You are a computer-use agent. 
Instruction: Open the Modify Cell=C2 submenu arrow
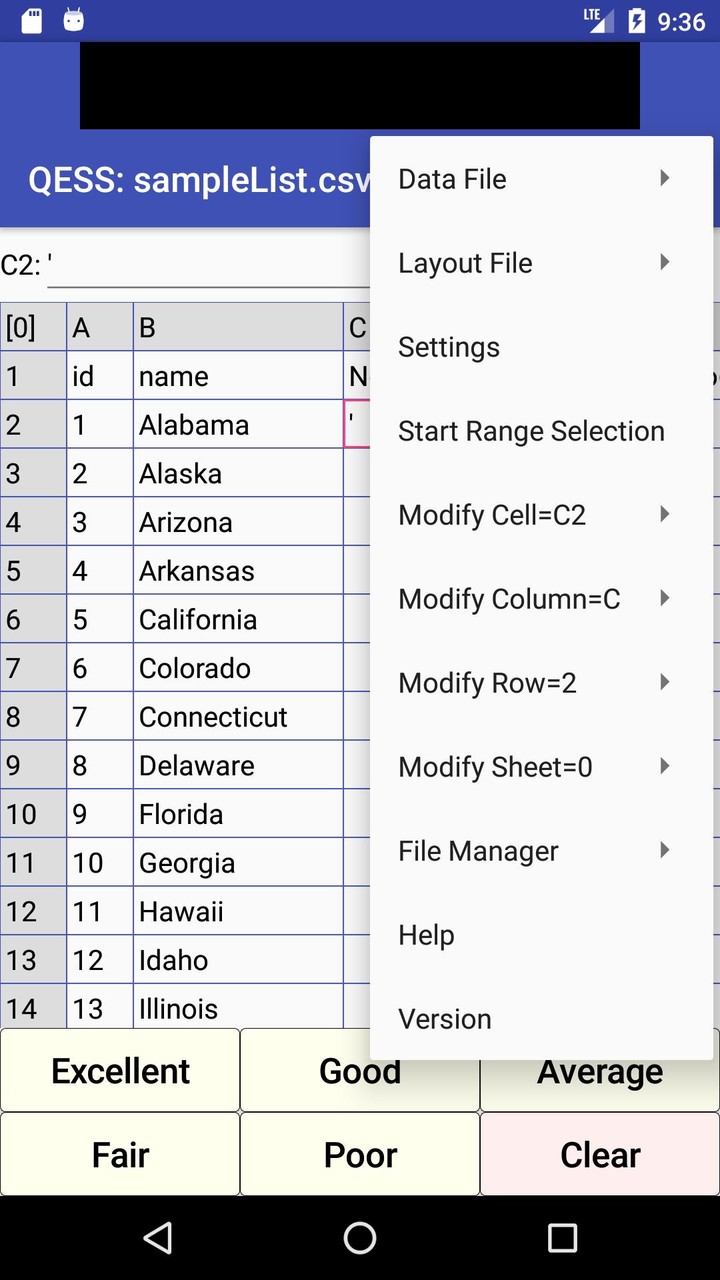click(664, 515)
